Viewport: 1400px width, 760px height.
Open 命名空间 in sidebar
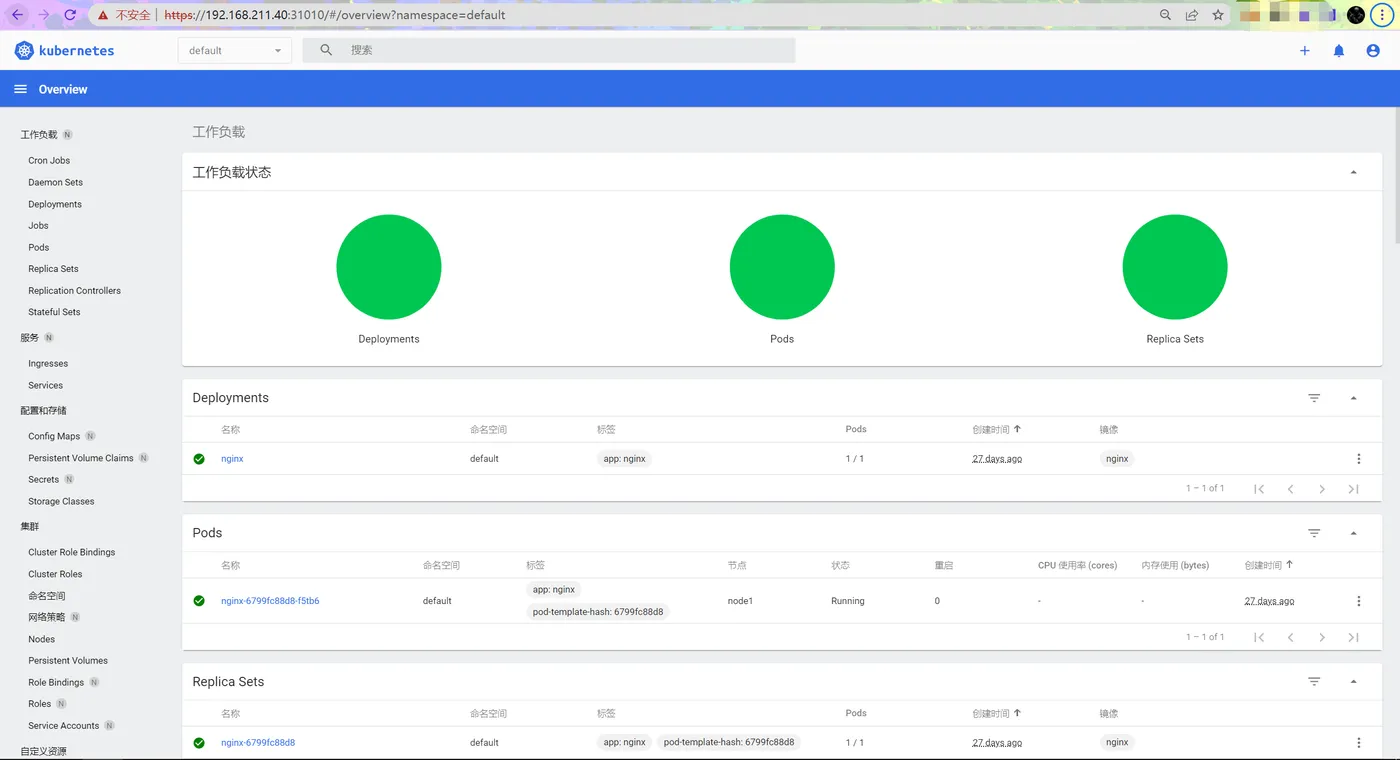[47, 596]
